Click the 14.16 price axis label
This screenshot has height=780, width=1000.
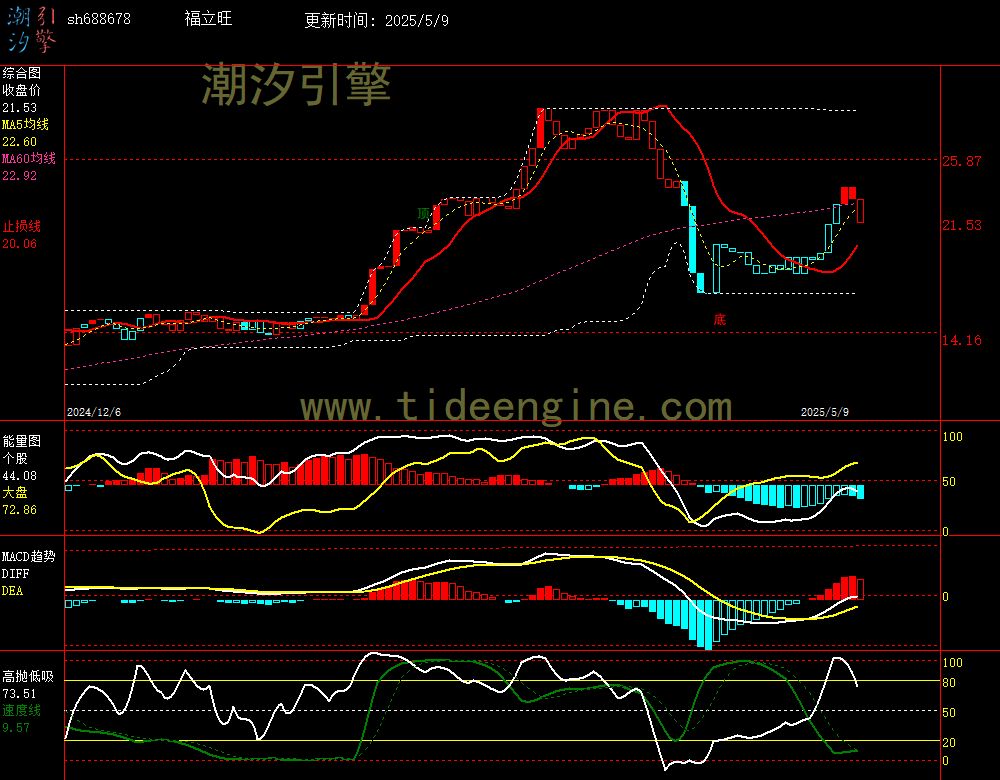point(962,341)
